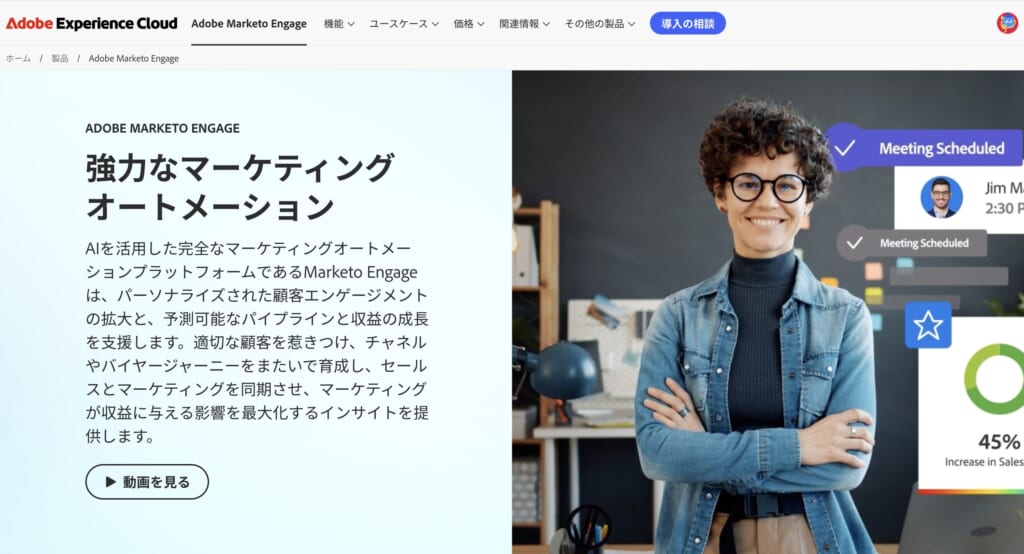Image resolution: width=1024 pixels, height=554 pixels.
Task: Click Jim's profile photo in the meeting card
Action: pos(941,197)
